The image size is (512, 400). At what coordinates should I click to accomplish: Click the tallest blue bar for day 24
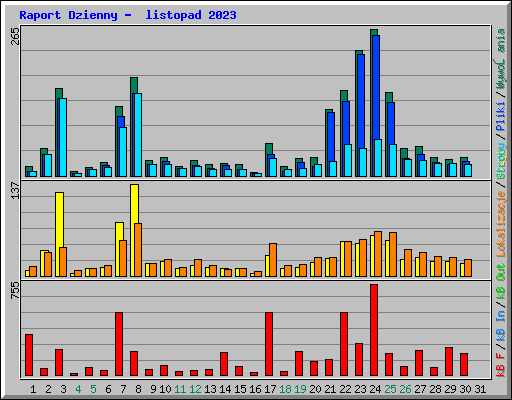coord(376,87)
